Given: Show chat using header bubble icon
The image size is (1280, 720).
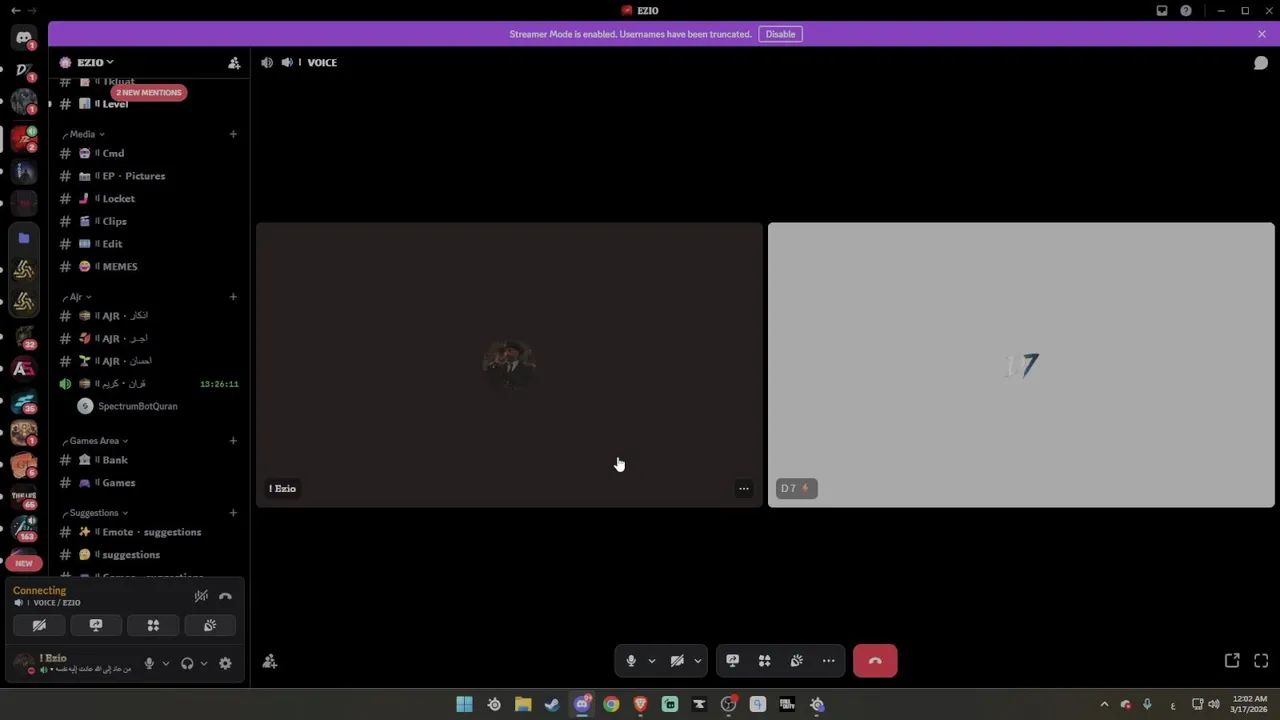Looking at the screenshot, I should (1261, 63).
